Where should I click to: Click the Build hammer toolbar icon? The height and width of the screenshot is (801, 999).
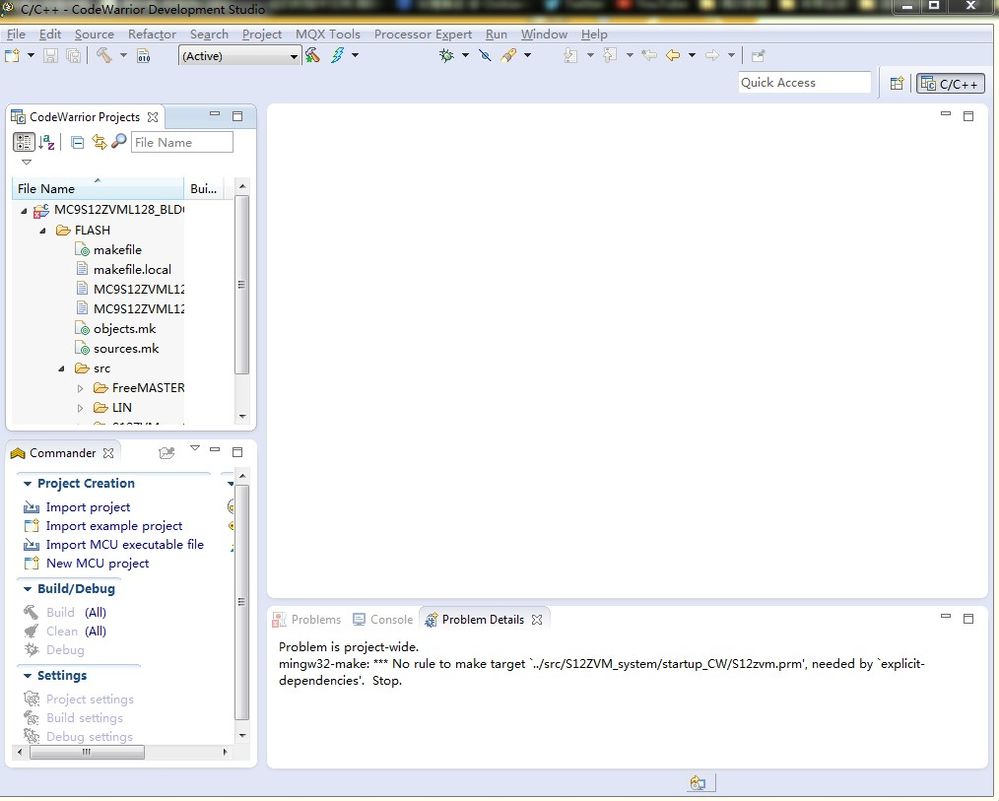point(104,55)
